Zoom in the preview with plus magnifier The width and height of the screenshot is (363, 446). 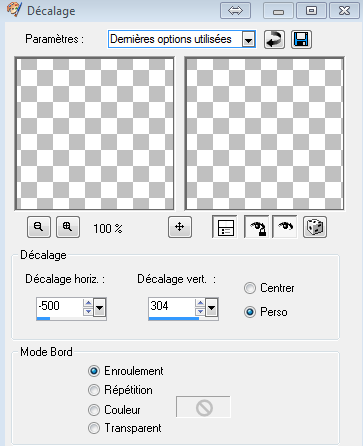(x=68, y=227)
